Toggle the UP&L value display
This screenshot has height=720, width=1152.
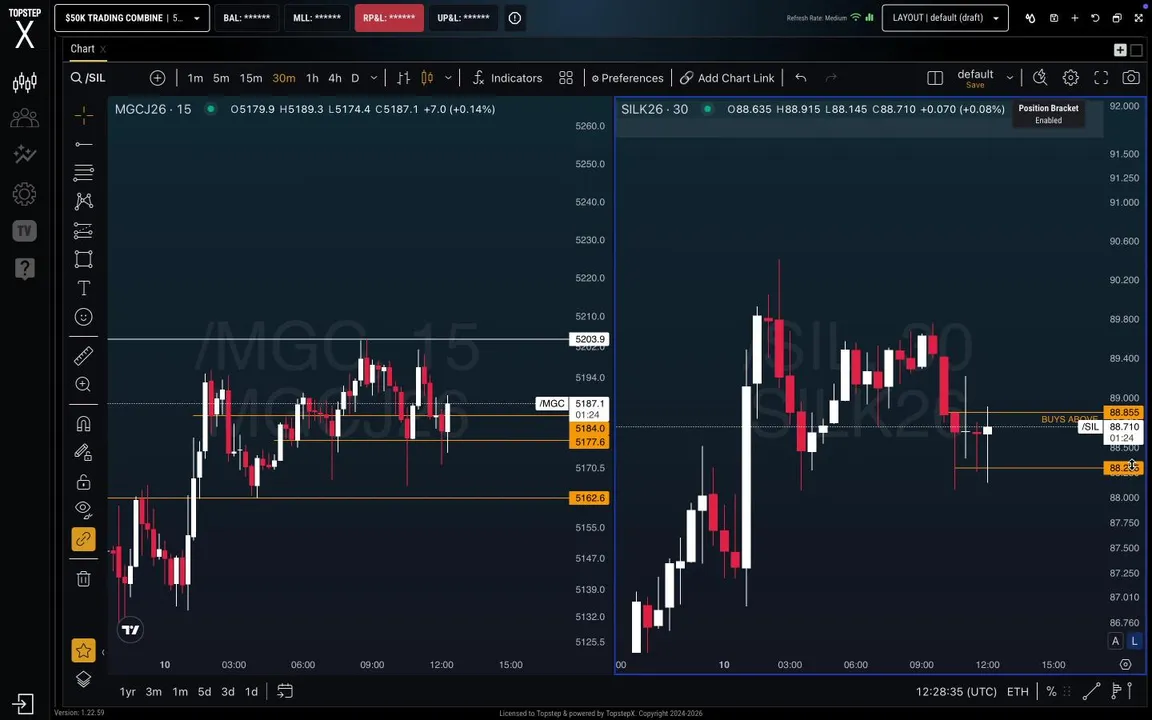pos(463,18)
